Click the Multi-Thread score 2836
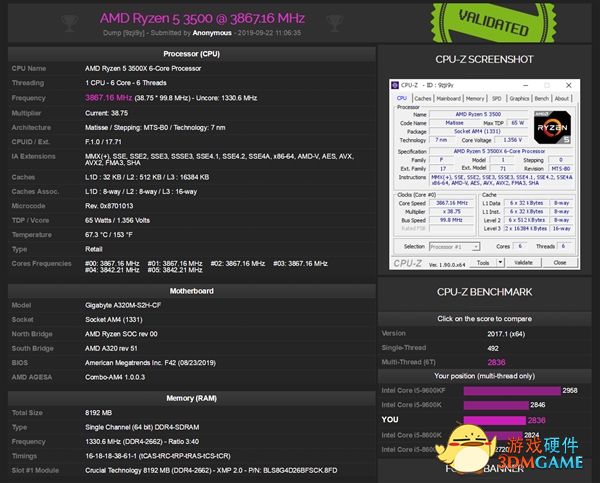The width and height of the screenshot is (600, 483). coord(496,362)
